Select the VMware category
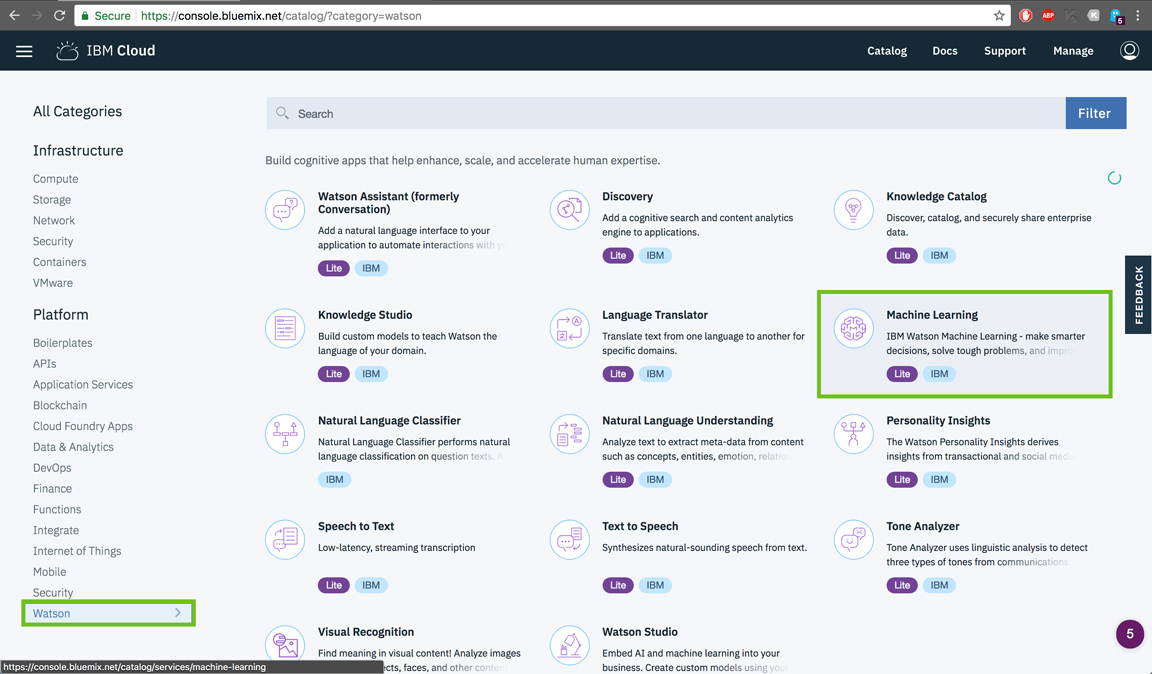 pyautogui.click(x=52, y=283)
